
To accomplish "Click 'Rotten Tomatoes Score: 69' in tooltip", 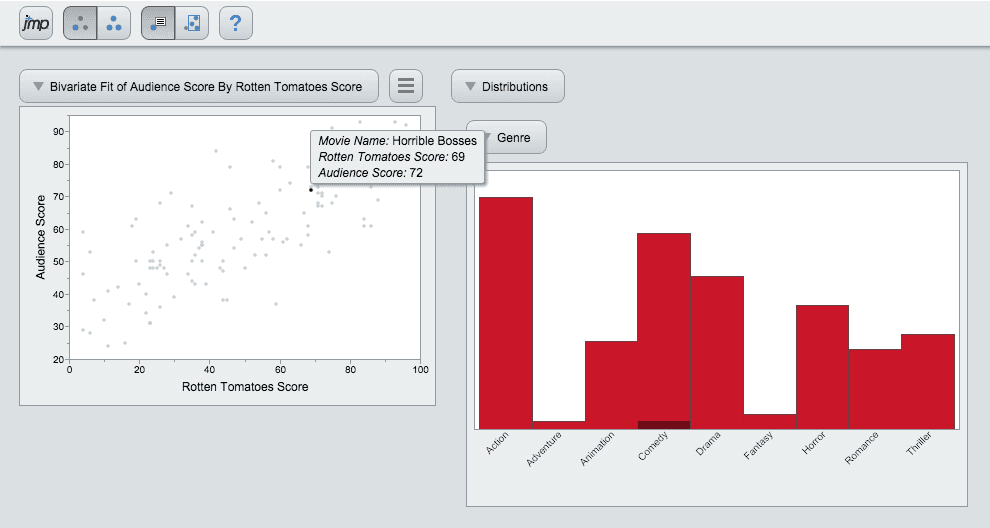I will [391, 157].
